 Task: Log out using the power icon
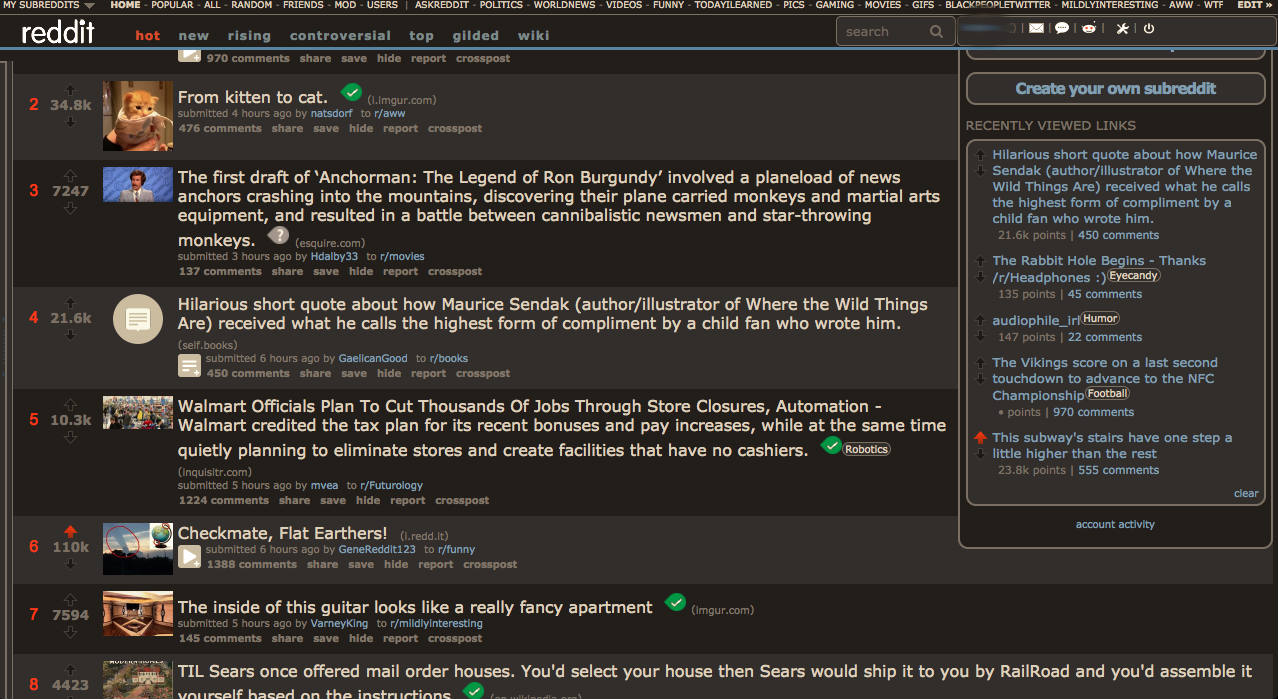click(x=1149, y=29)
